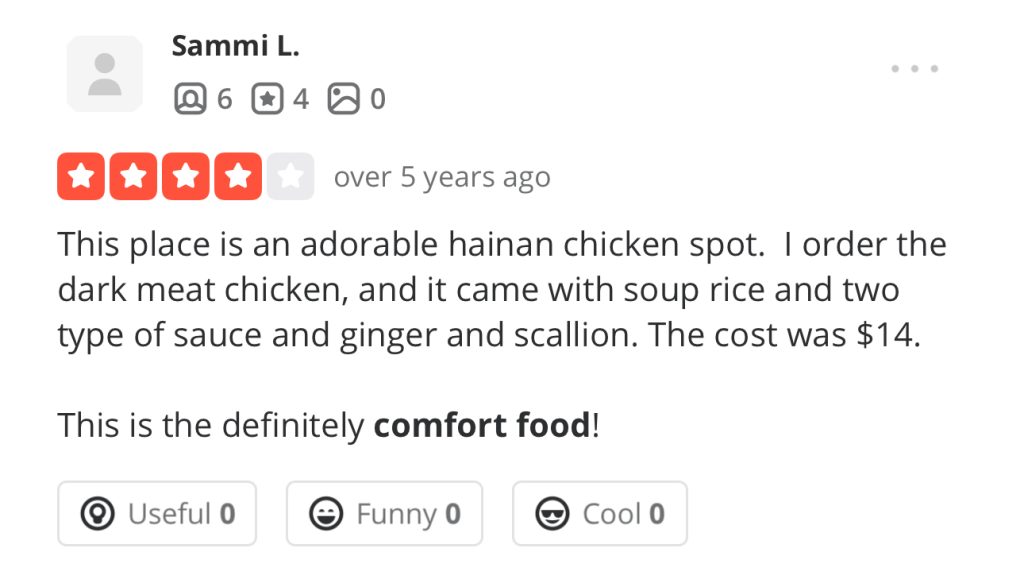Mark the review as Useful
The height and width of the screenshot is (579, 1024).
[157, 514]
